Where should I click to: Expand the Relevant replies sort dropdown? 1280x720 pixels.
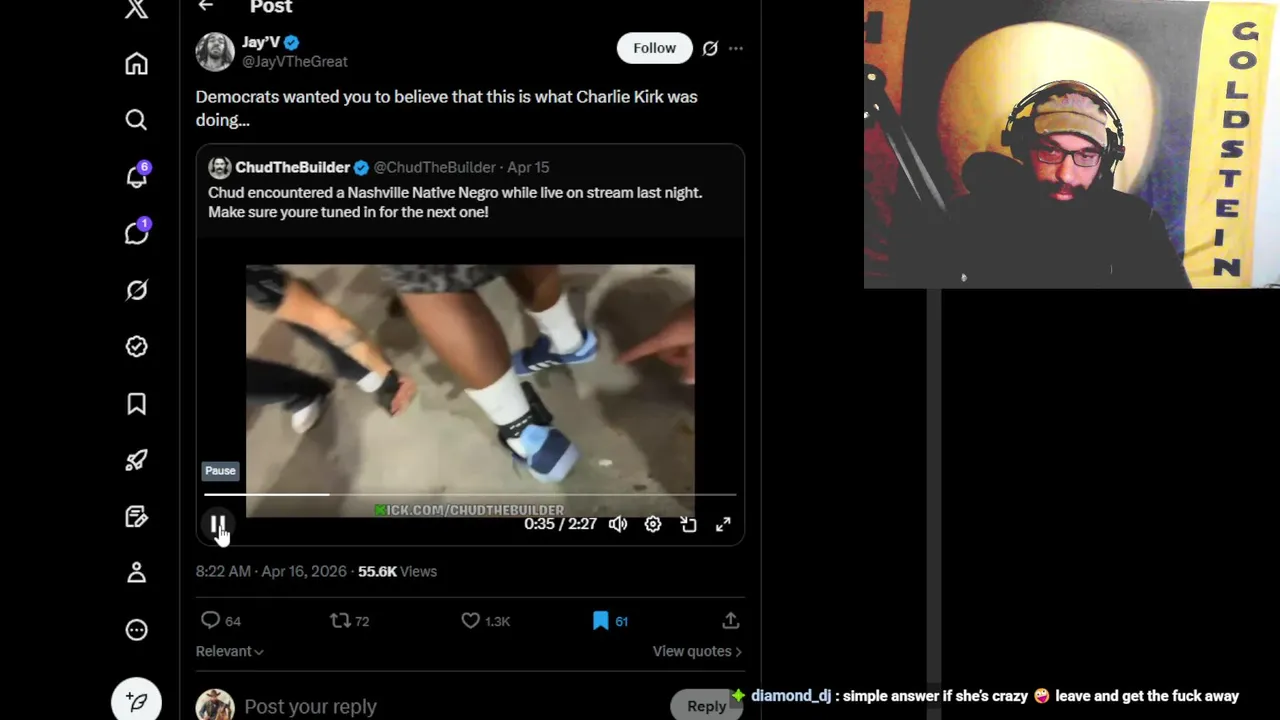(230, 651)
